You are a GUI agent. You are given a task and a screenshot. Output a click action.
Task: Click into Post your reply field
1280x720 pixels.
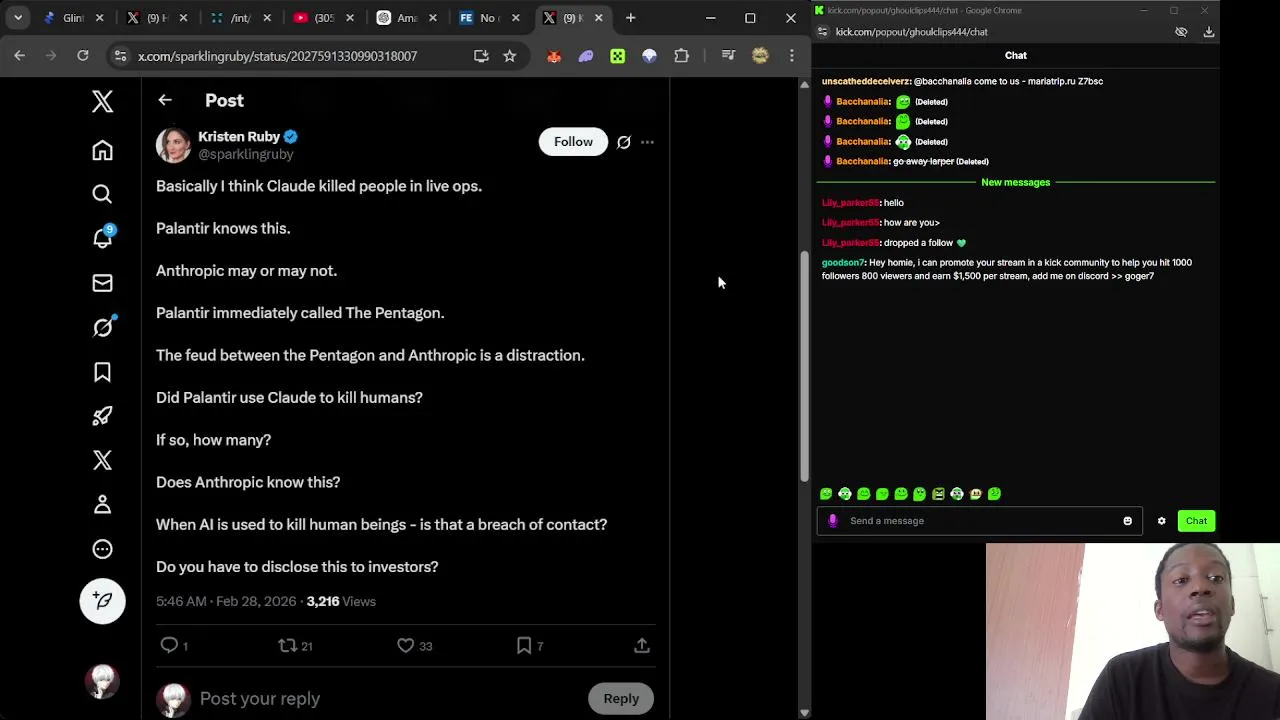click(385, 699)
